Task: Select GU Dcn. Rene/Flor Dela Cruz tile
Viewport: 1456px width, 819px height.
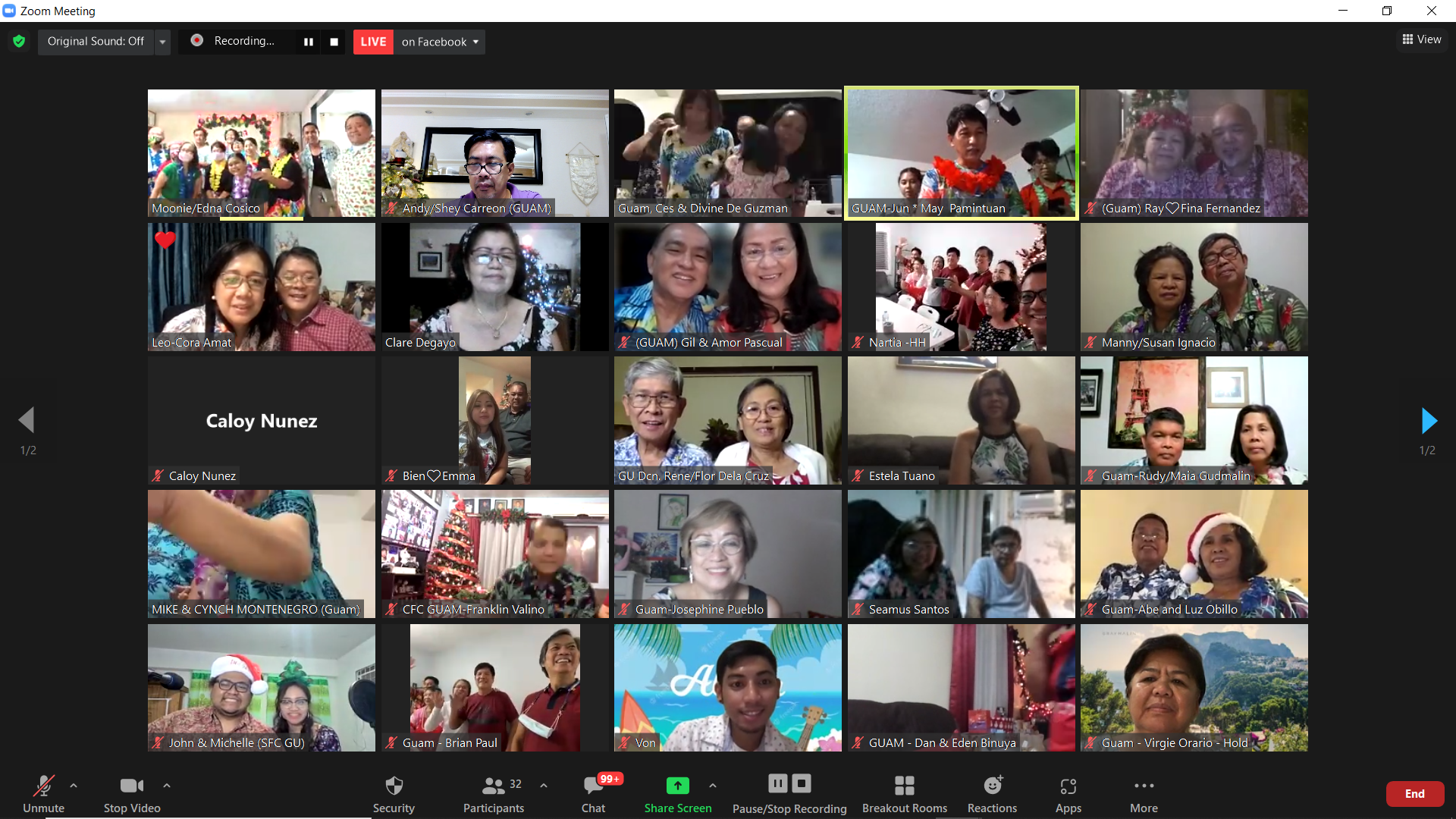Action: tap(728, 420)
